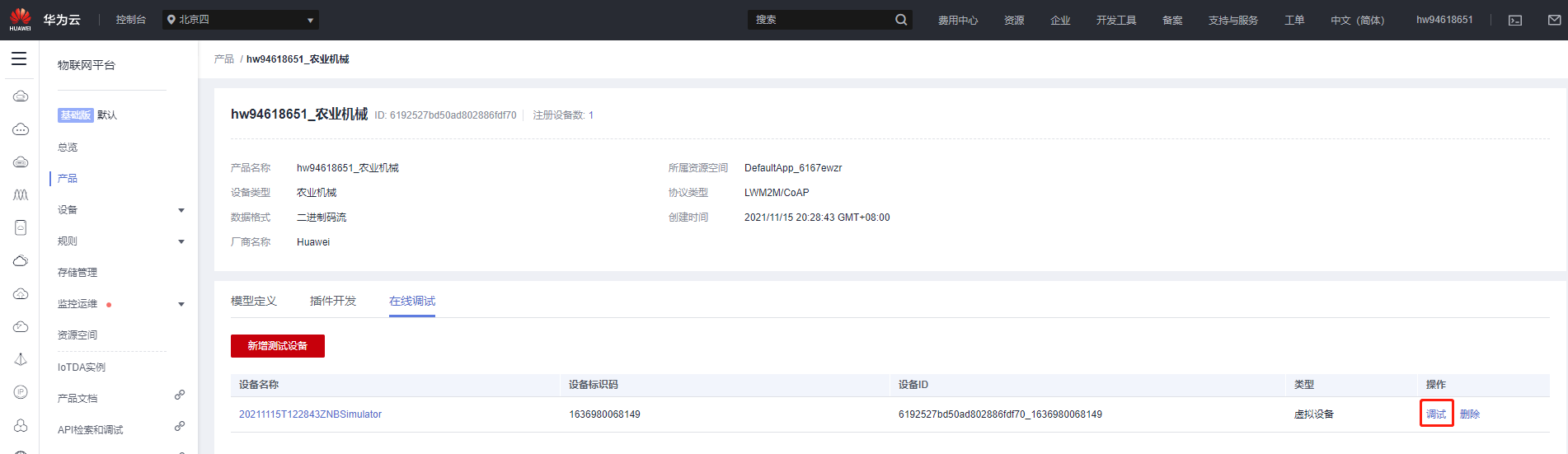Open device 20211115T122843ZNBSimulator link
This screenshot has height=454, width=1568.
(310, 414)
